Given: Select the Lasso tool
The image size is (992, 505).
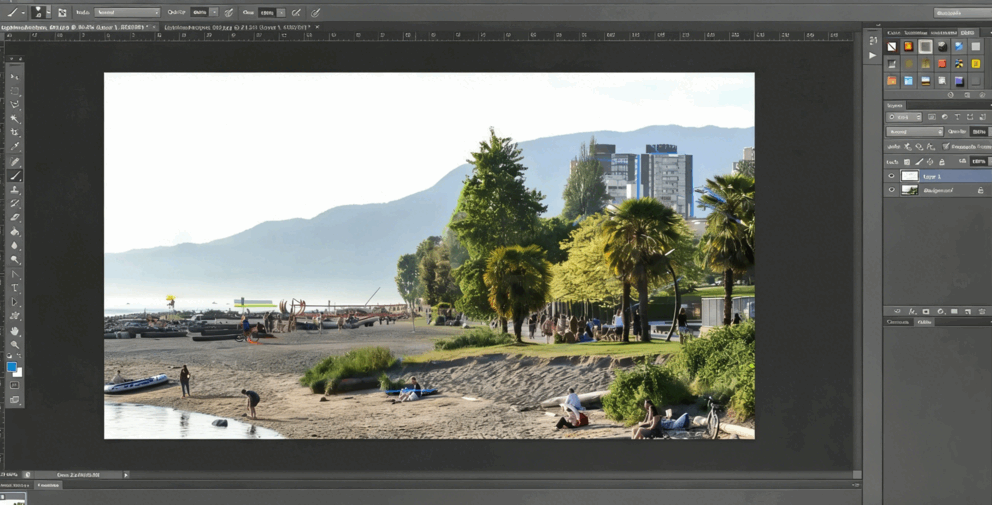Looking at the screenshot, I should (x=14, y=104).
